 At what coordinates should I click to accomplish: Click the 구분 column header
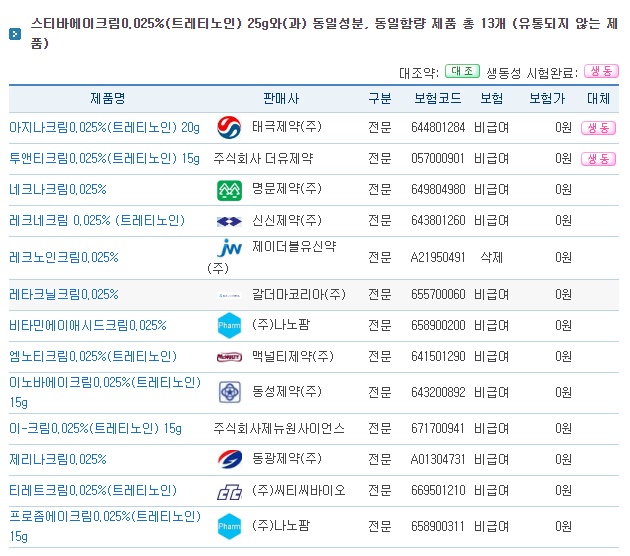click(380, 98)
